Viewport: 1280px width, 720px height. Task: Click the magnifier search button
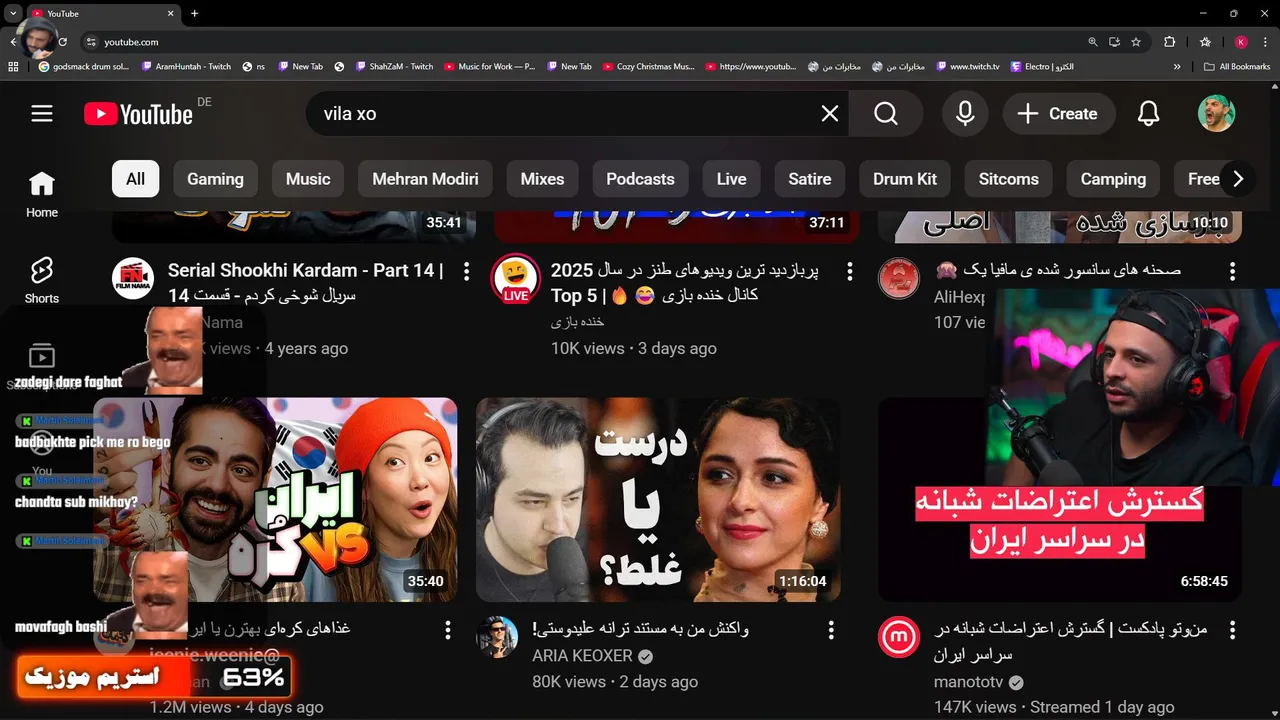click(x=886, y=114)
